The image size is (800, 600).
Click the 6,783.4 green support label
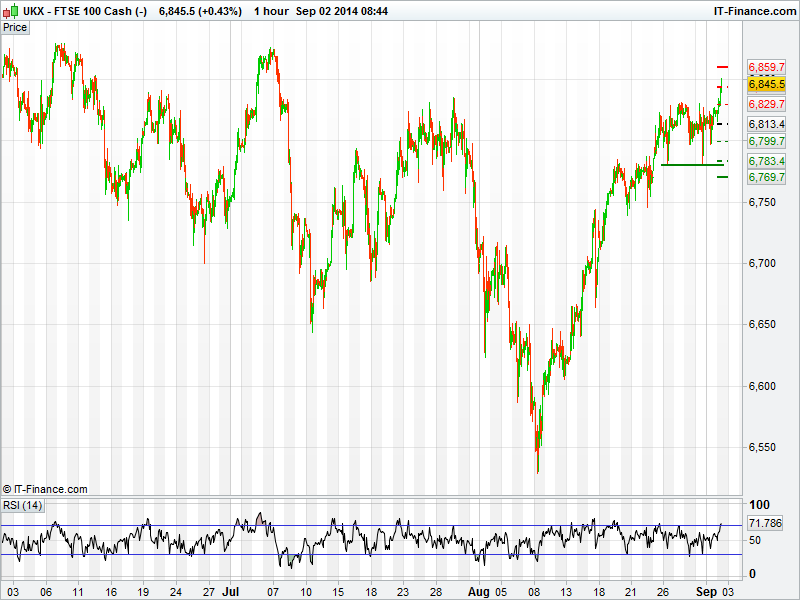point(766,161)
